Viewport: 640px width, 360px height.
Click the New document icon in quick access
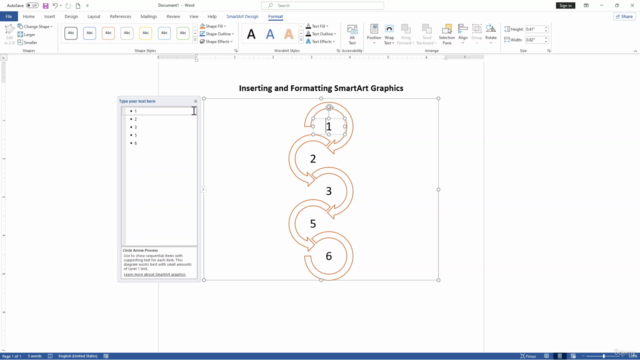click(x=78, y=6)
